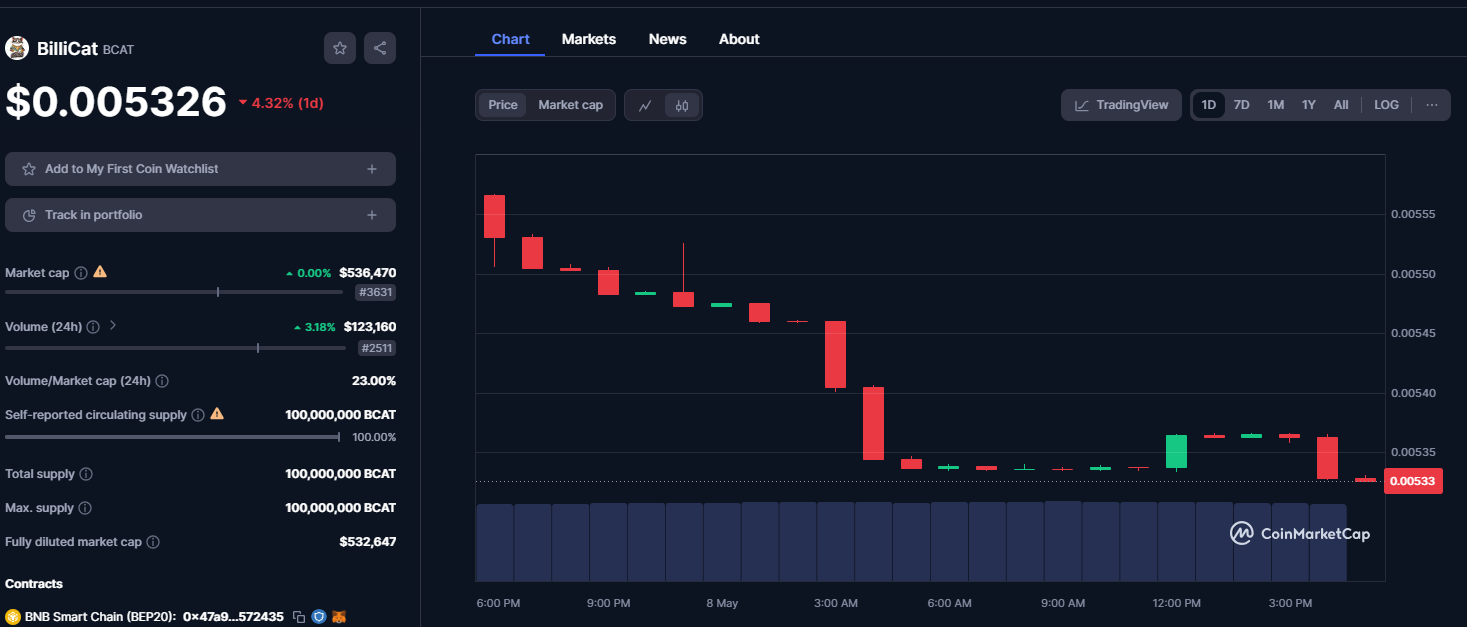
Task: Open the more options ellipsis on chart
Action: coord(1432,105)
